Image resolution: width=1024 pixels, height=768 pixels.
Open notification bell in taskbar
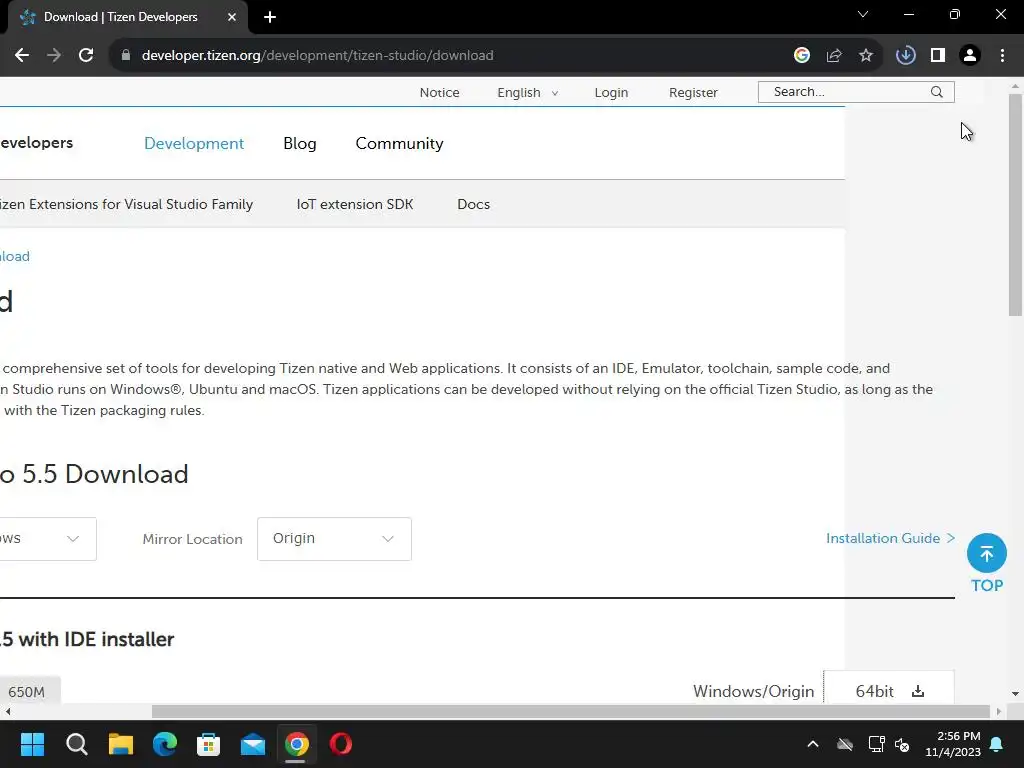tap(997, 744)
